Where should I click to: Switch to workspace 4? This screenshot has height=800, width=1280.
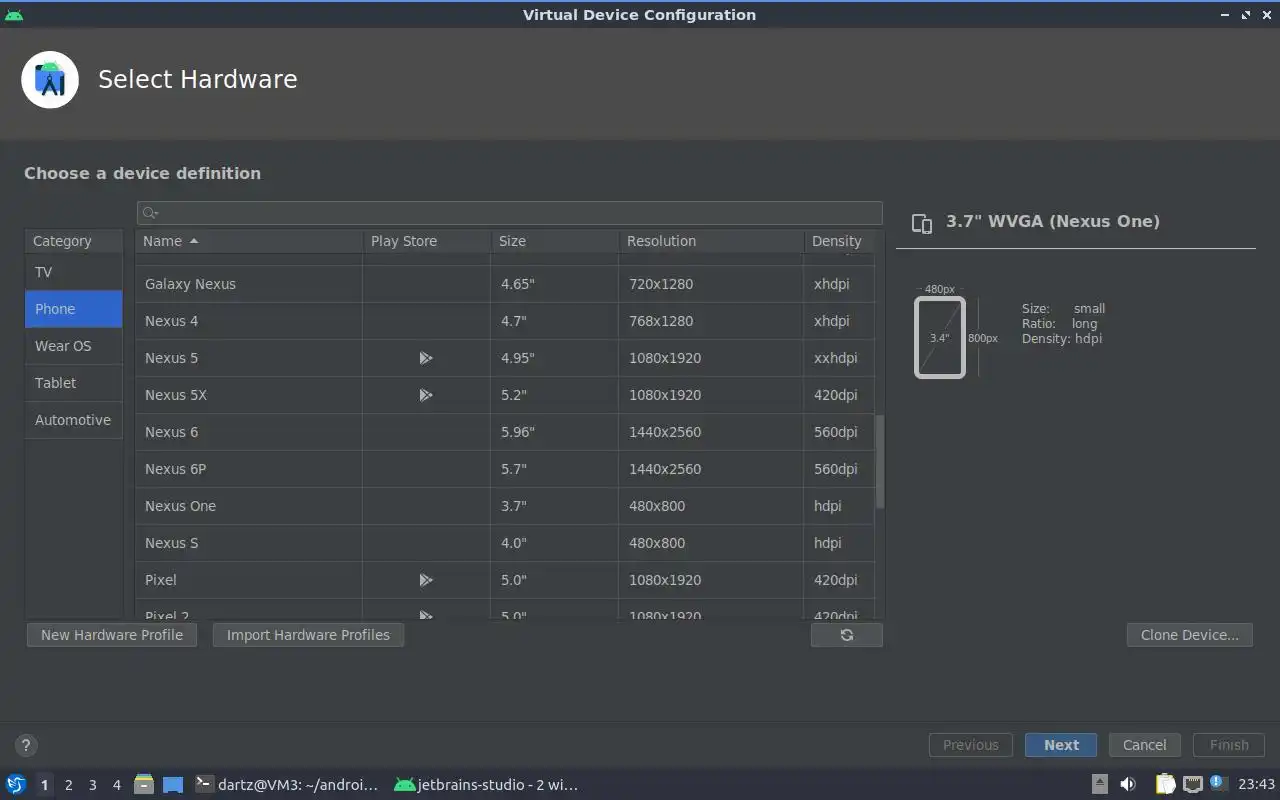(x=116, y=785)
